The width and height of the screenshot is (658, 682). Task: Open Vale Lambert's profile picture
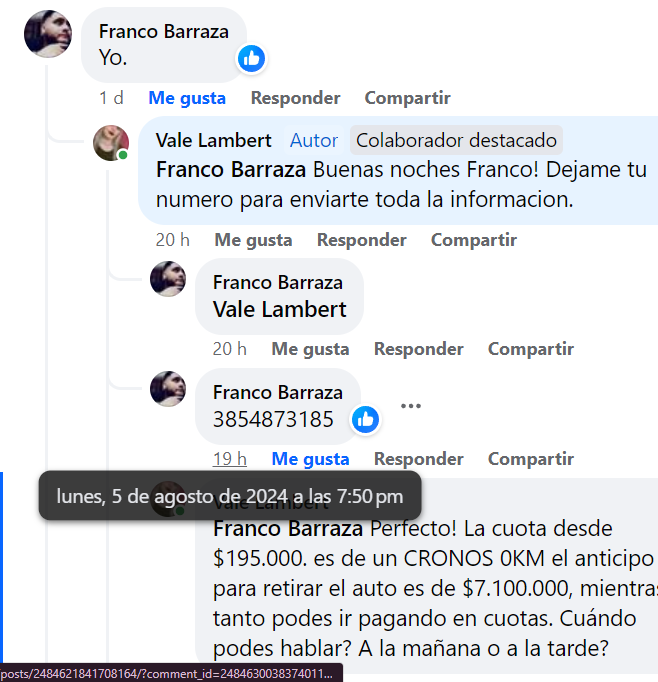pyautogui.click(x=111, y=143)
